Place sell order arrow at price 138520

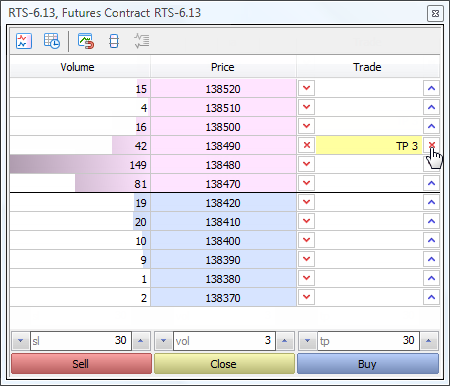pos(307,88)
